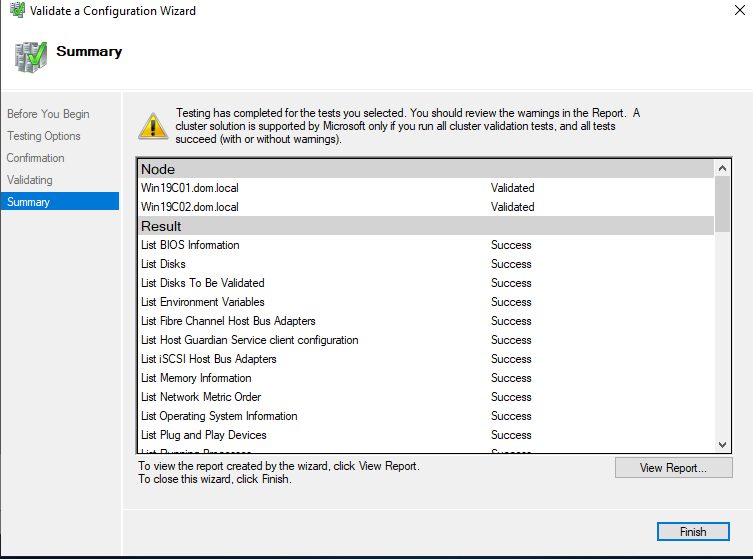
Task: Select the Summary step in sidebar
Action: point(28,202)
